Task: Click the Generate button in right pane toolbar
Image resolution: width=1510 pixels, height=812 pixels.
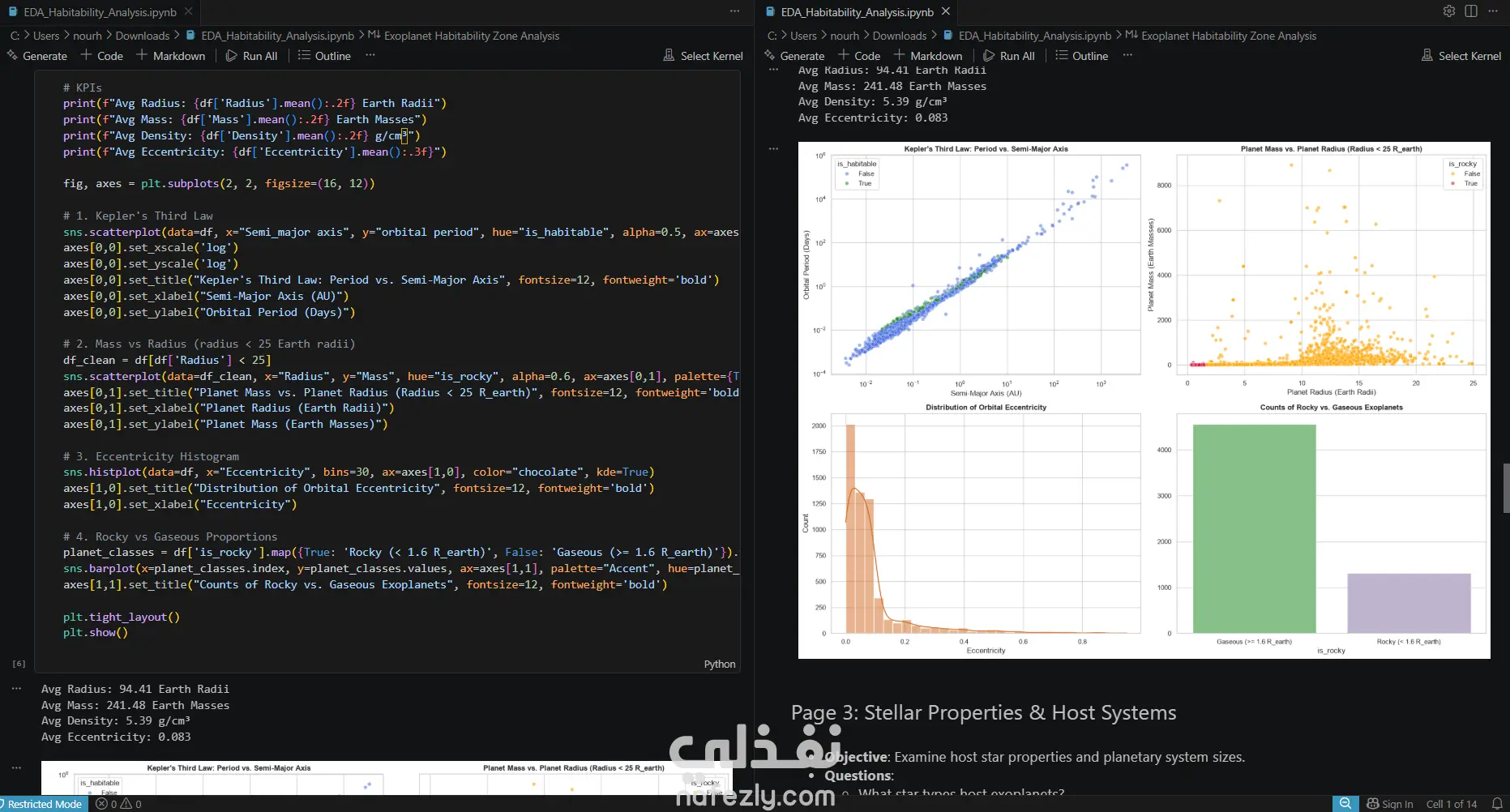Action: click(794, 55)
